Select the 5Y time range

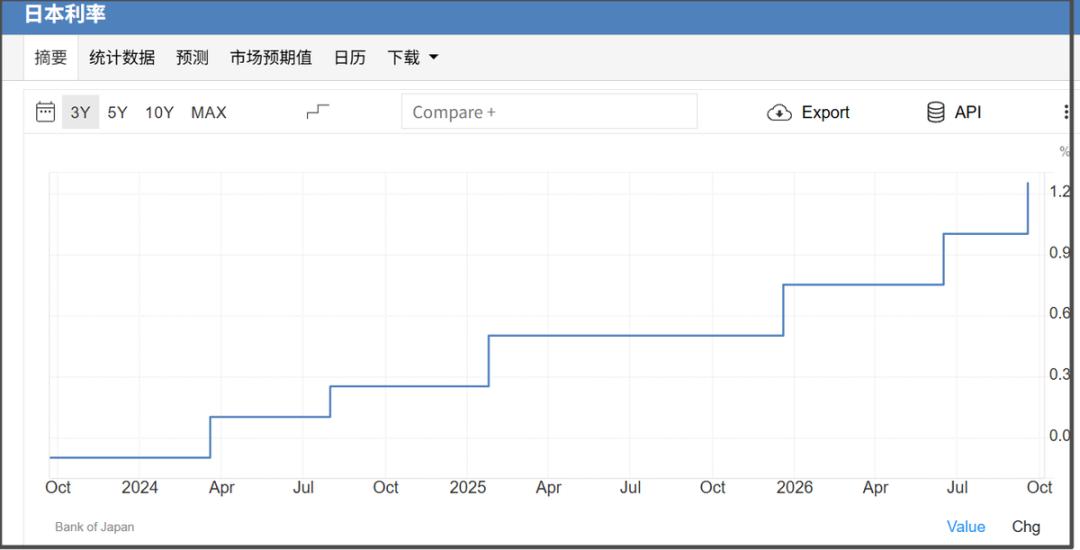coord(117,112)
